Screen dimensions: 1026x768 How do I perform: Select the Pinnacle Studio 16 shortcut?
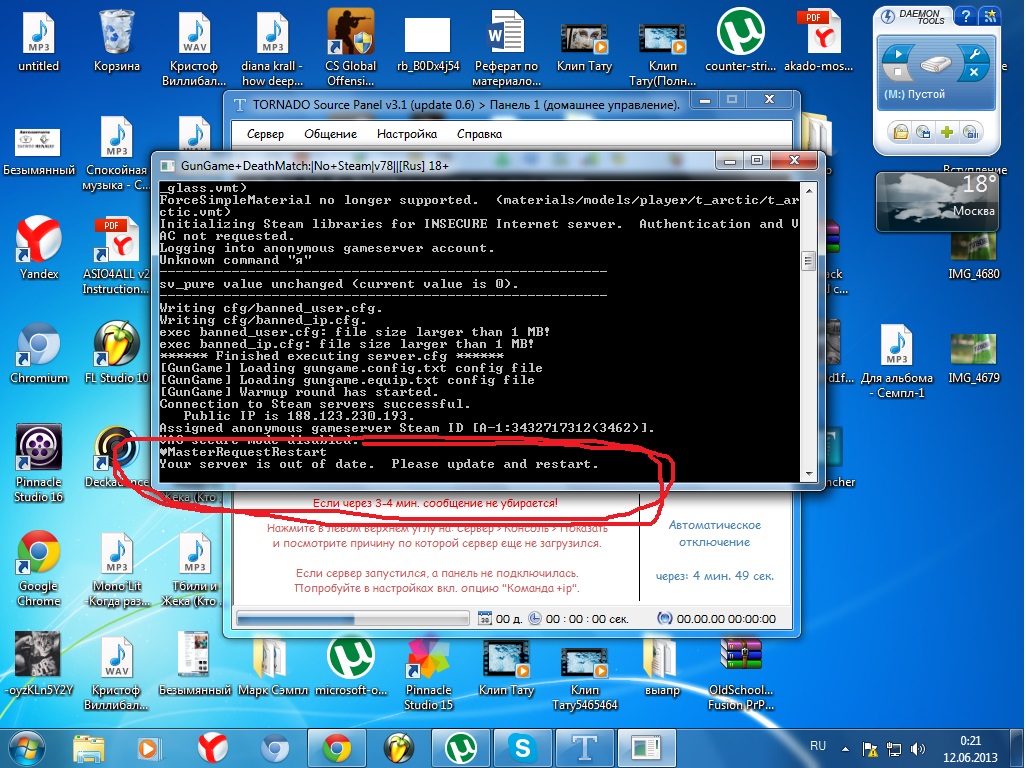(x=39, y=463)
